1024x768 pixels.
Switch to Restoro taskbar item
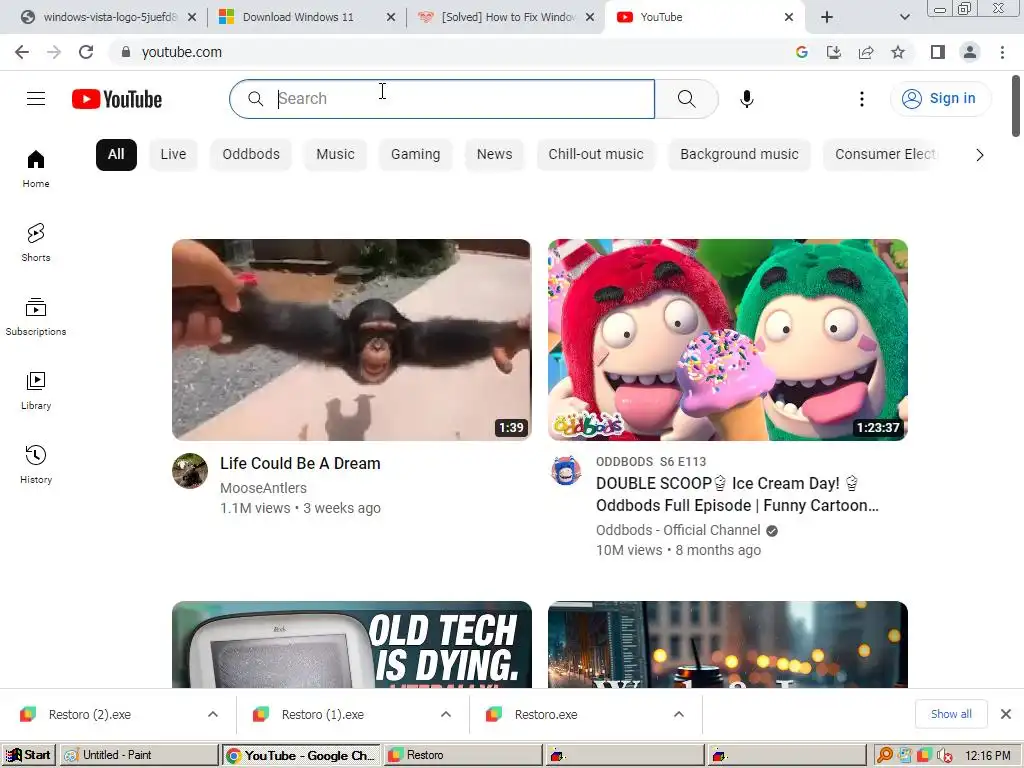click(x=463, y=755)
